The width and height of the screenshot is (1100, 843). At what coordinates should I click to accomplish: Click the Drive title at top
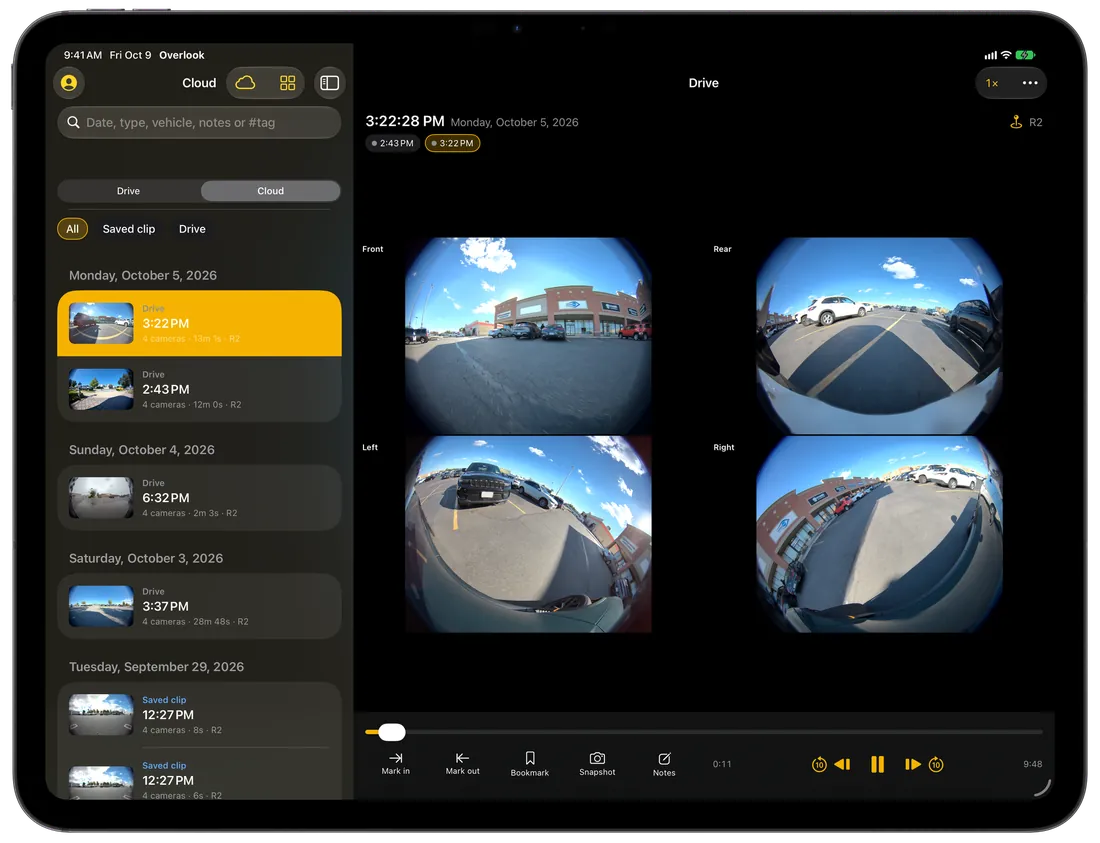[704, 83]
